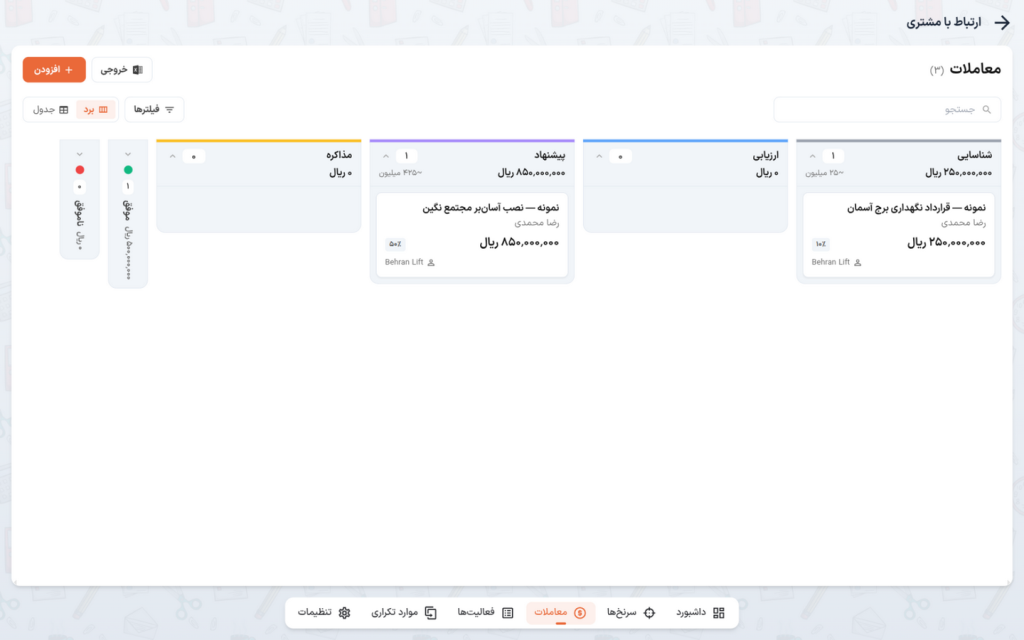
Task: Click the filter lines icon
Action: 170,110
